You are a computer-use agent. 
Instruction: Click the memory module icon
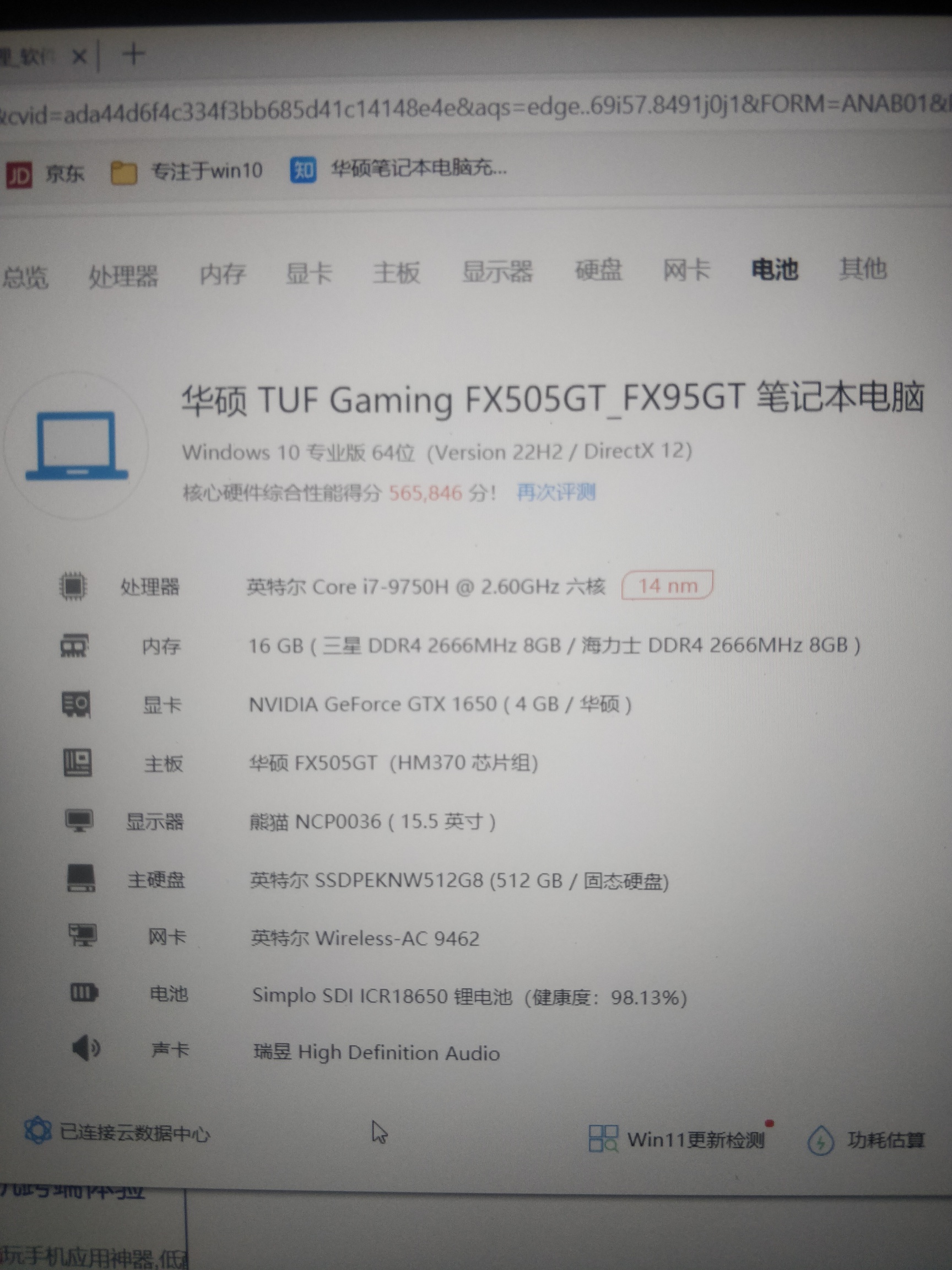pyautogui.click(x=74, y=645)
